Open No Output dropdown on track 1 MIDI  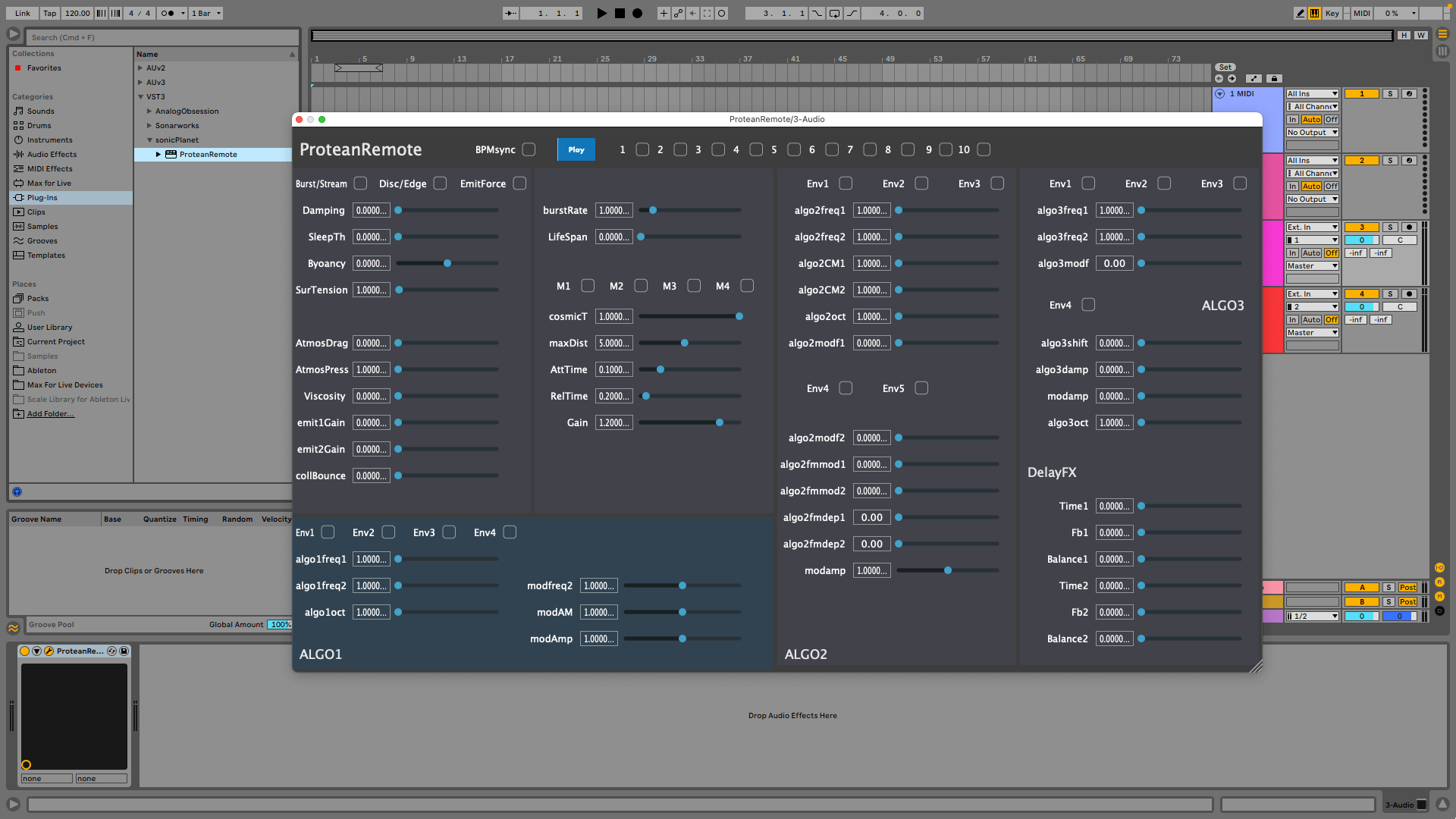[x=1313, y=133]
